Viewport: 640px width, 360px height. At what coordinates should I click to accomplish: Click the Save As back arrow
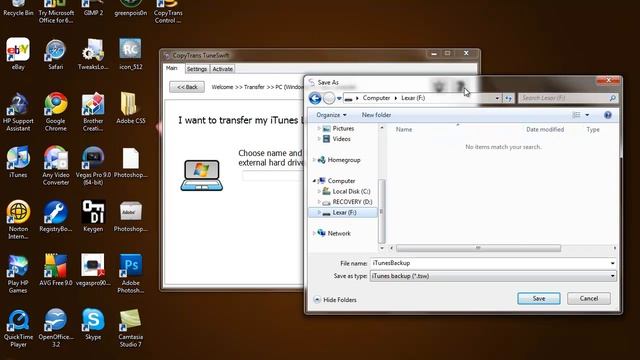tap(315, 98)
